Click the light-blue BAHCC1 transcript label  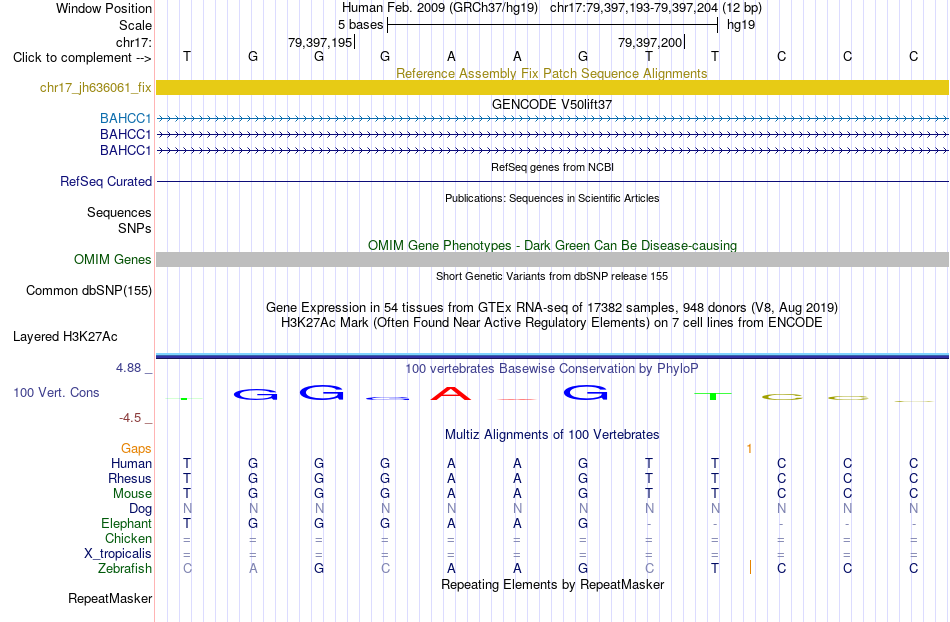tap(125, 118)
